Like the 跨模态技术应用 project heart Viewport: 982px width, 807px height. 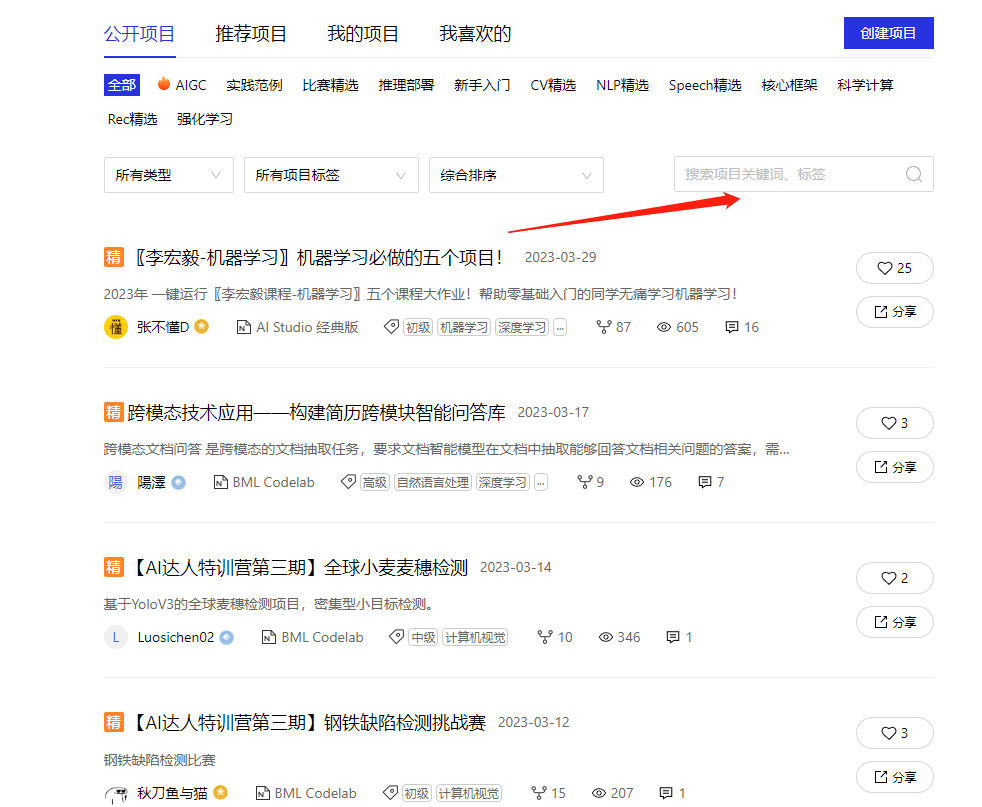click(x=894, y=423)
